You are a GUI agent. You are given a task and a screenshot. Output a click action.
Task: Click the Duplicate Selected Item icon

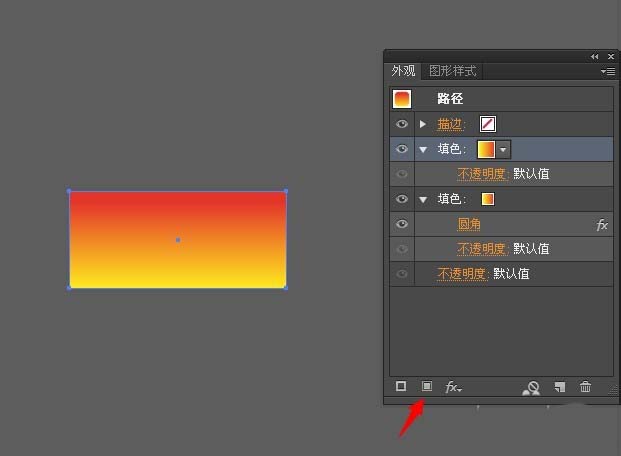pyautogui.click(x=560, y=387)
